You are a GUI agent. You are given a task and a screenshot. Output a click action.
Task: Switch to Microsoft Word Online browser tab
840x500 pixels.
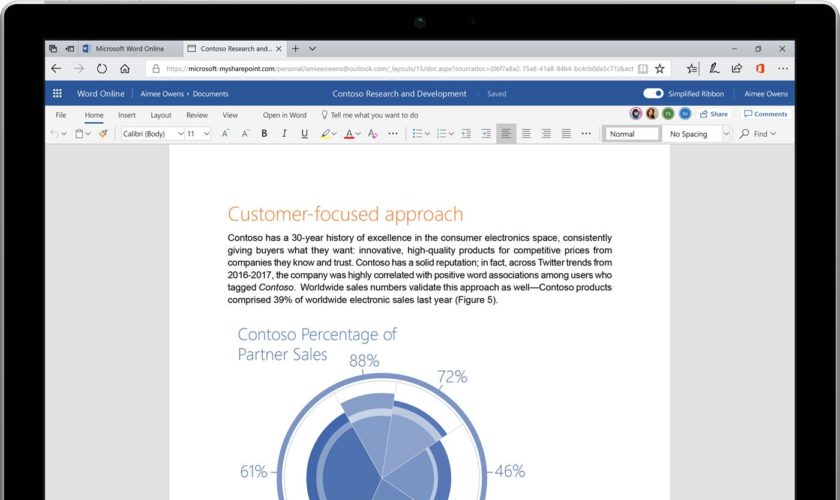[129, 49]
